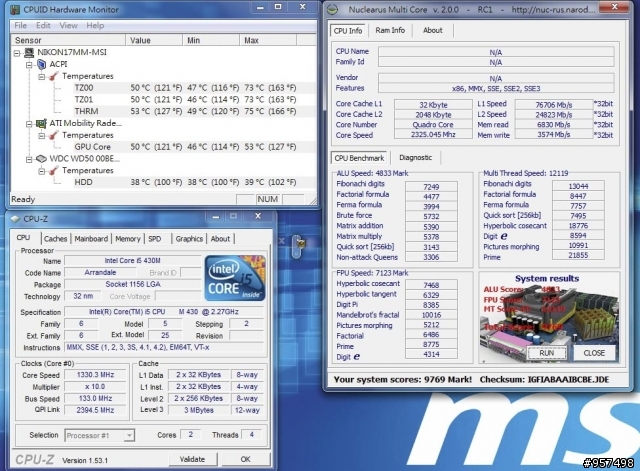The height and width of the screenshot is (471, 640).
Task: Select the CPU tab in CPU-Z
Action: pyautogui.click(x=24, y=238)
